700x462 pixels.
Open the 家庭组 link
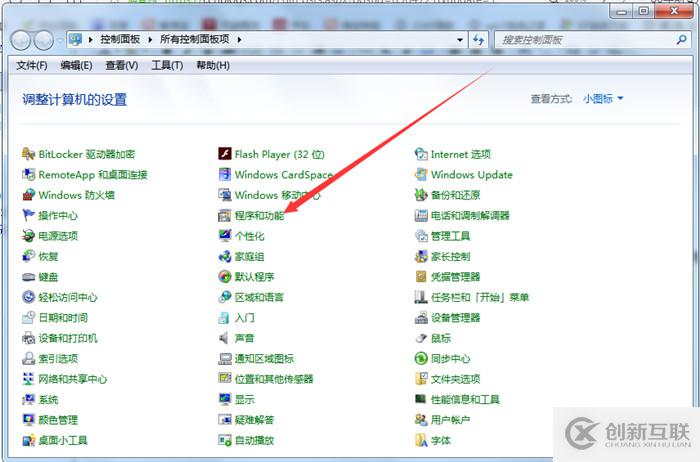point(250,256)
